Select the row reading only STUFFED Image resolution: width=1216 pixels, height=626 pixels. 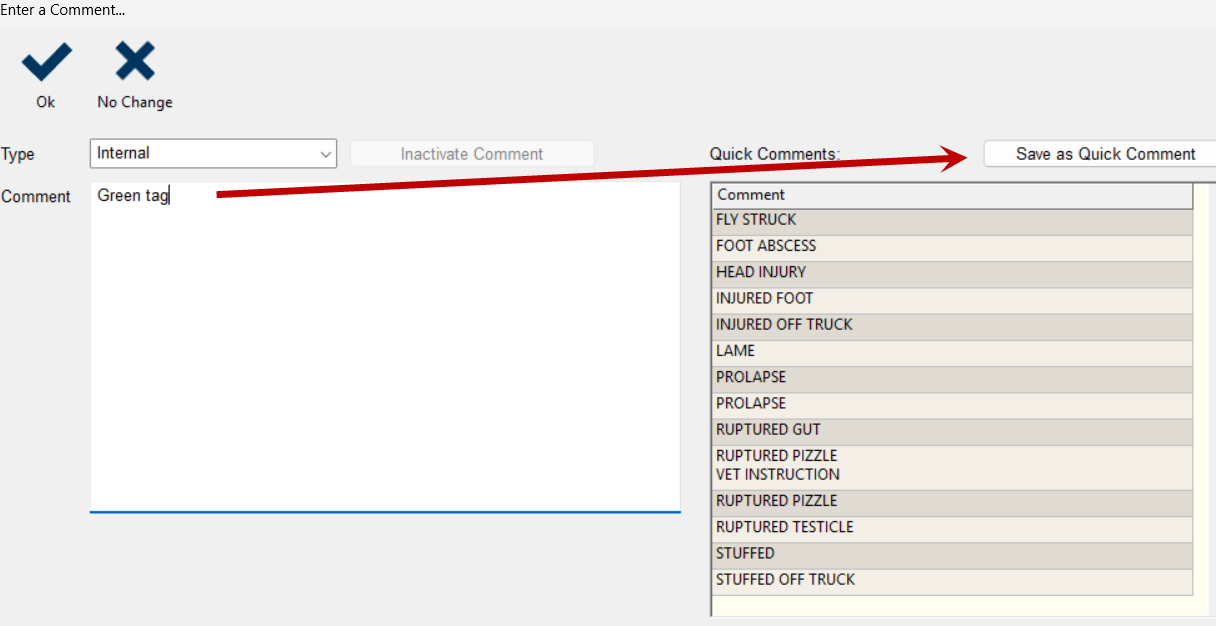pos(952,553)
